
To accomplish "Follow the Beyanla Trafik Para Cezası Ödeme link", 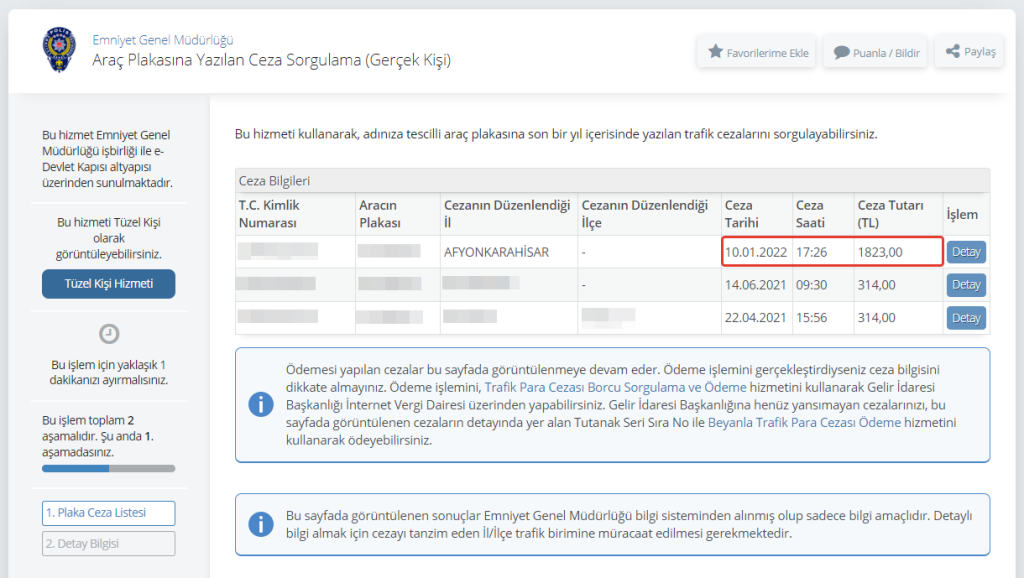I will click(x=805, y=423).
